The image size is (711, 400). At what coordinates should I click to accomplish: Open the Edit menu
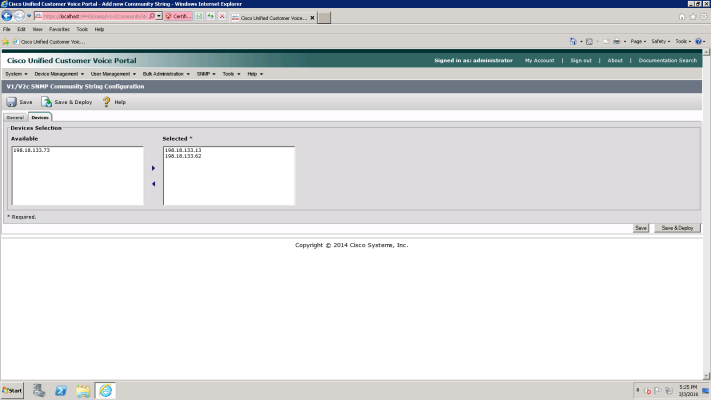coord(21,29)
